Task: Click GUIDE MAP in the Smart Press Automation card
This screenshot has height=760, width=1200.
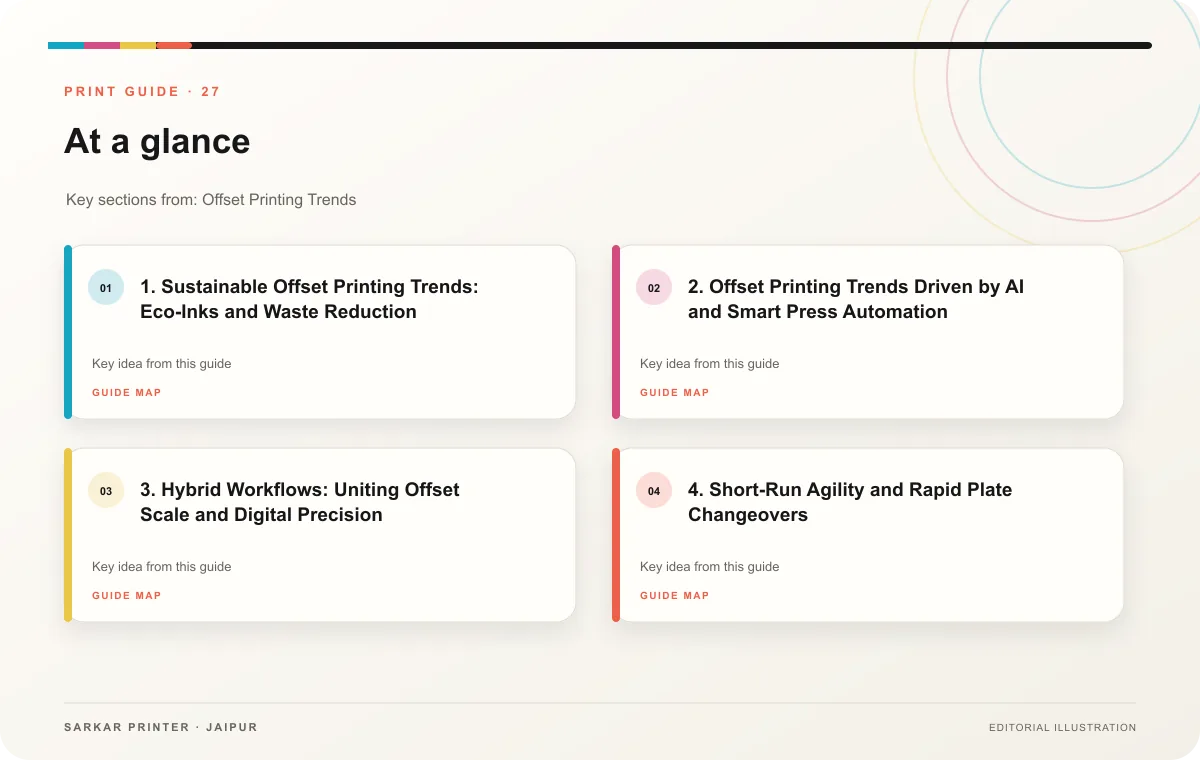Action: 675,393
